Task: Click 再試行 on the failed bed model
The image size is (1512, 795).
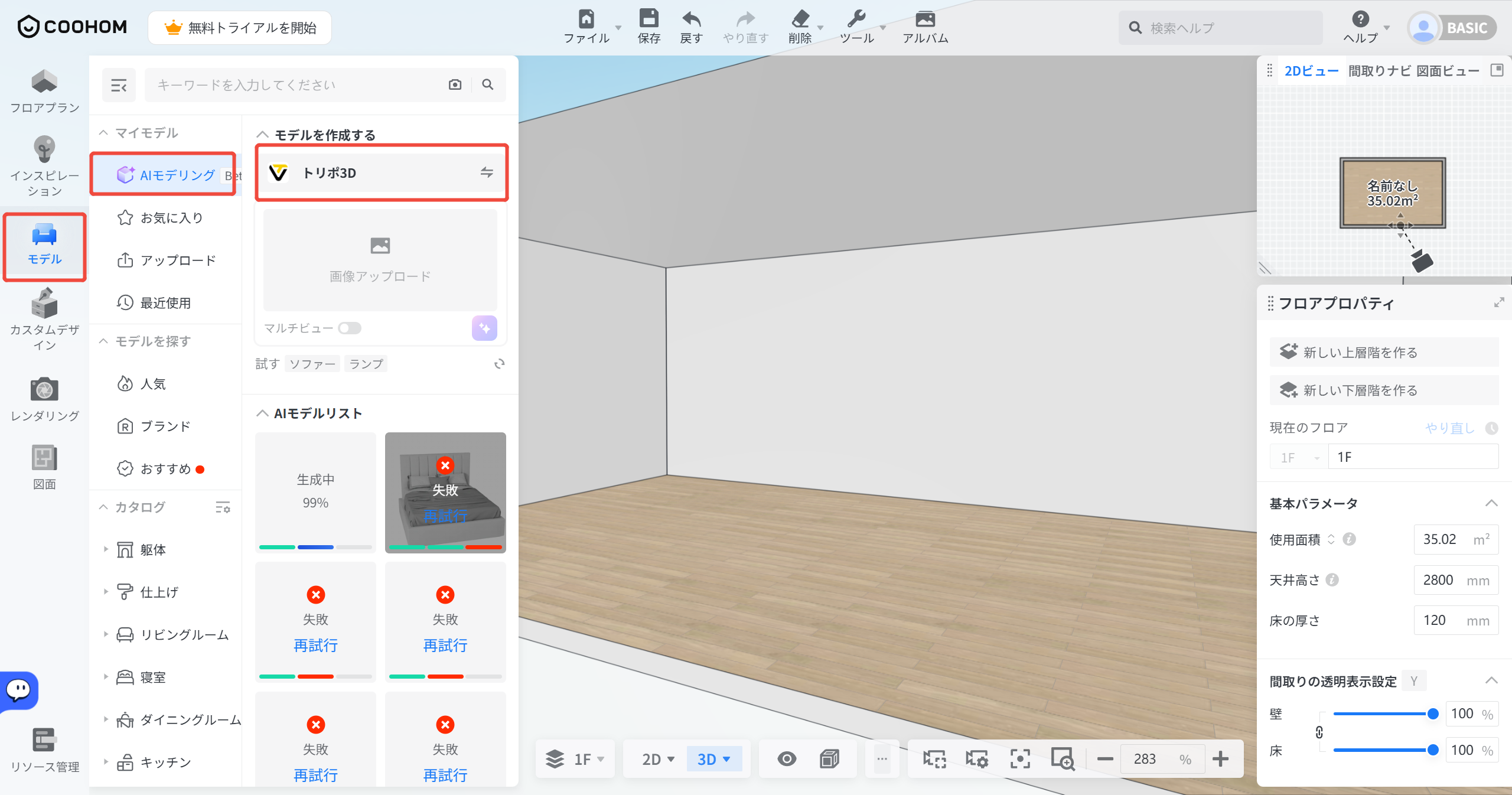Action: (445, 516)
